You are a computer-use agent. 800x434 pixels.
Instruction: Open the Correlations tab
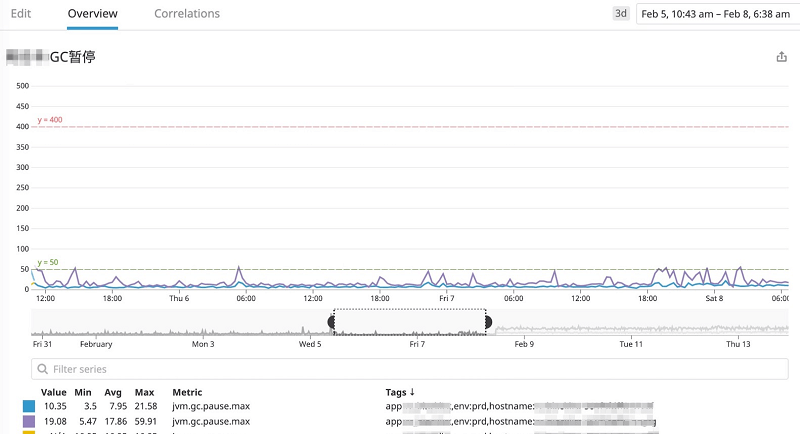tap(187, 14)
